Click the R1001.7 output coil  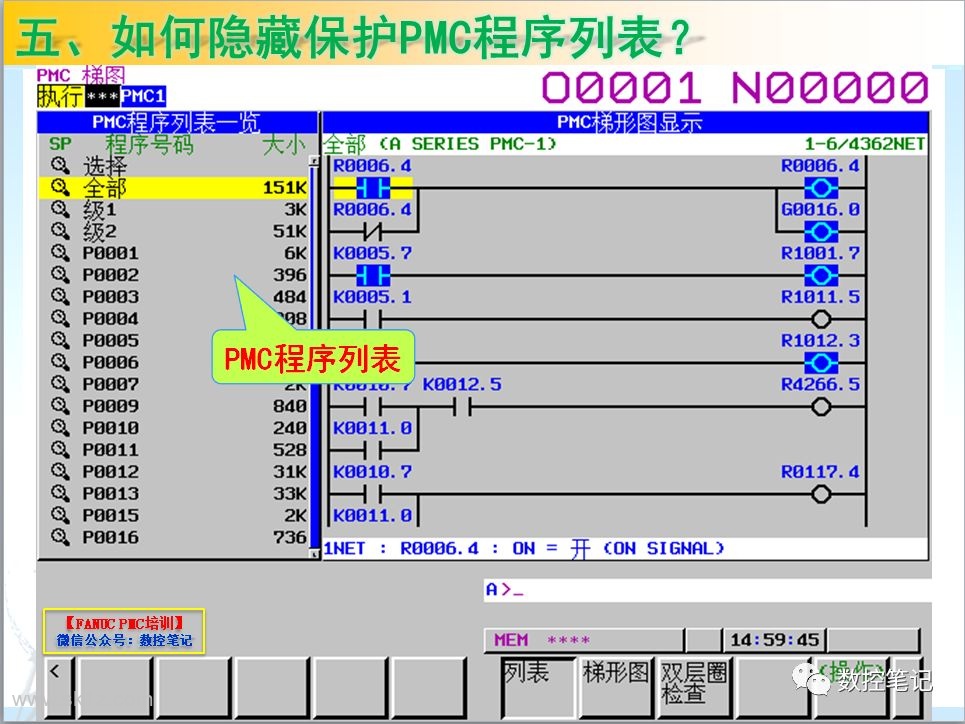click(x=821, y=275)
